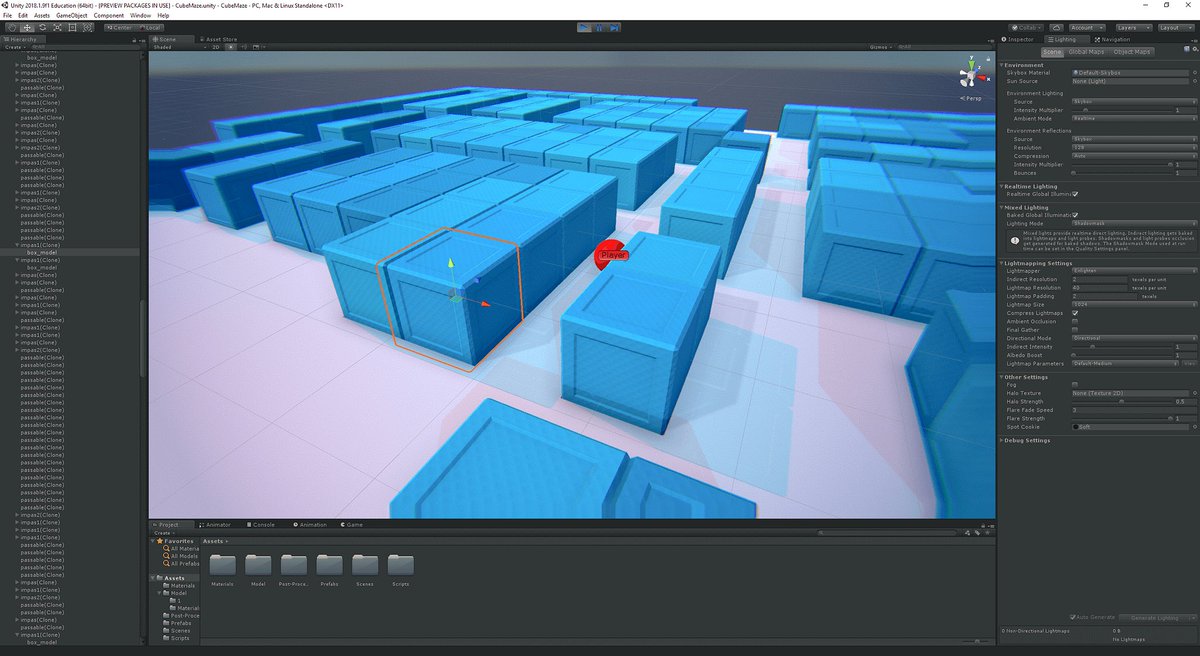Click the Play button
Image resolution: width=1200 pixels, height=656 pixels.
pyautogui.click(x=586, y=27)
